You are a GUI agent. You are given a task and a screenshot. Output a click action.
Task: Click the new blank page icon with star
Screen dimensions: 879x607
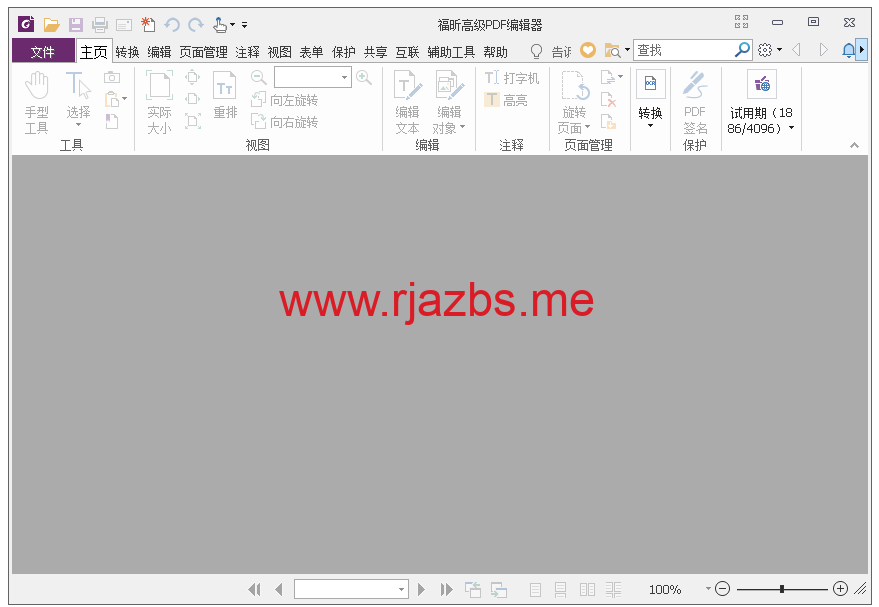point(148,25)
